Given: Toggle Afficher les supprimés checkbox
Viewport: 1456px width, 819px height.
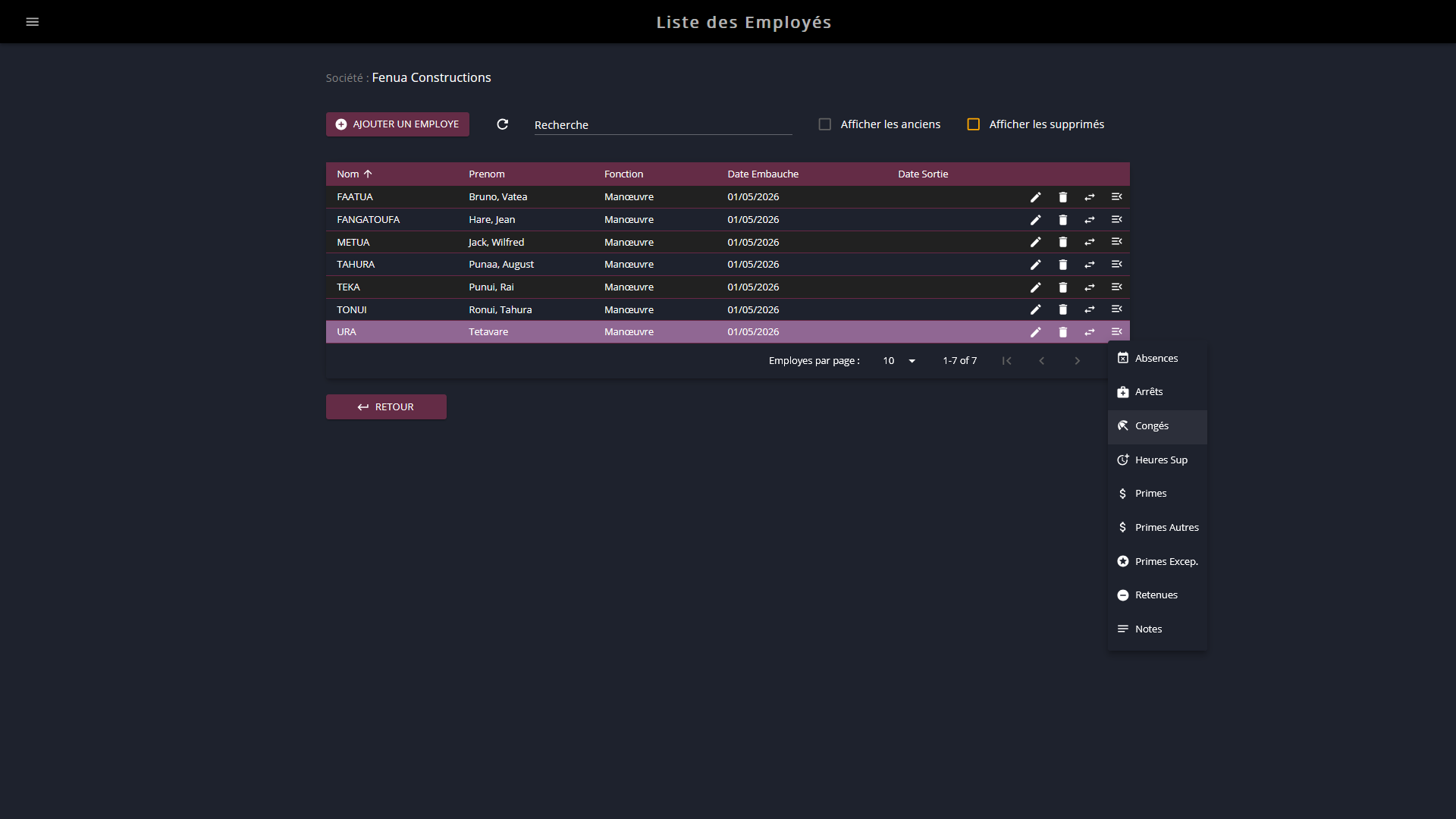Looking at the screenshot, I should tap(974, 124).
